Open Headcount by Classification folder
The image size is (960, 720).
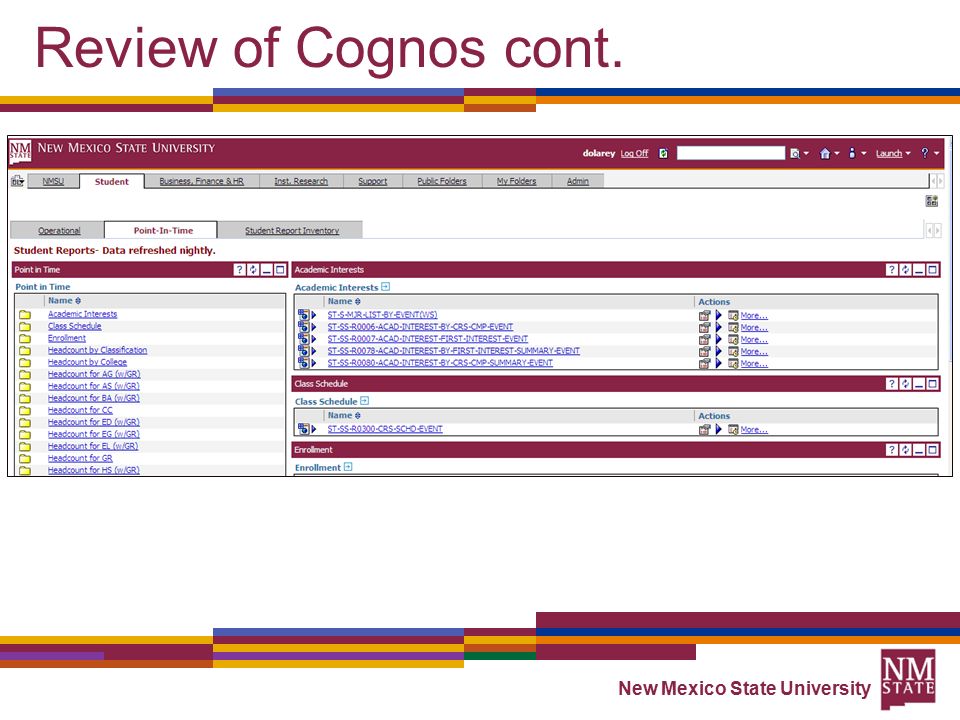pyautogui.click(x=97, y=350)
